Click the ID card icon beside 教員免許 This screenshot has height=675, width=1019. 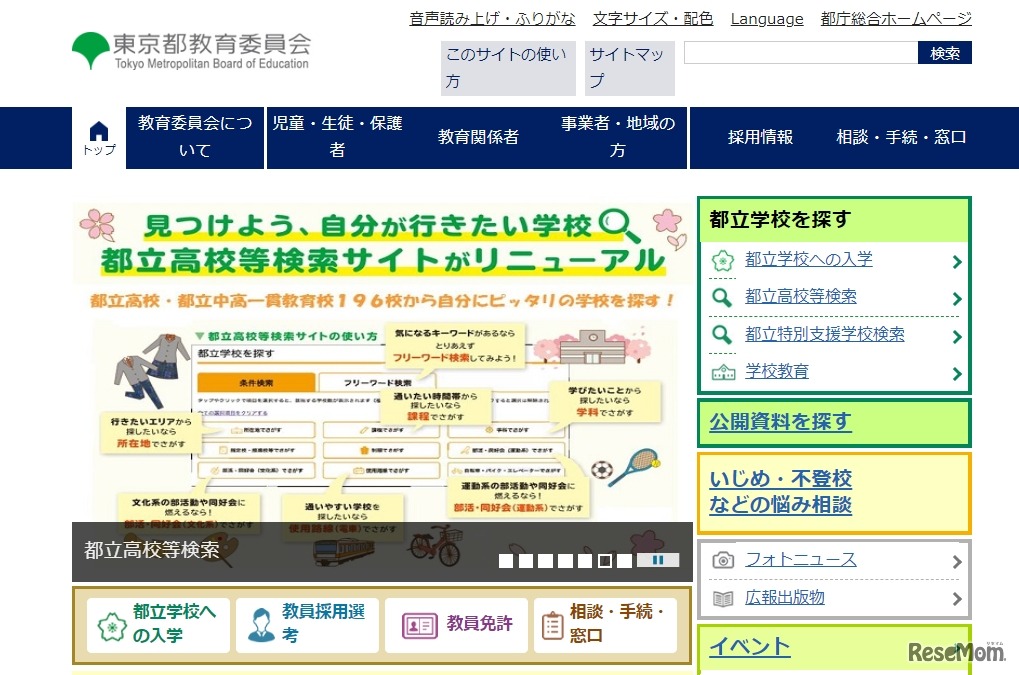tap(419, 626)
